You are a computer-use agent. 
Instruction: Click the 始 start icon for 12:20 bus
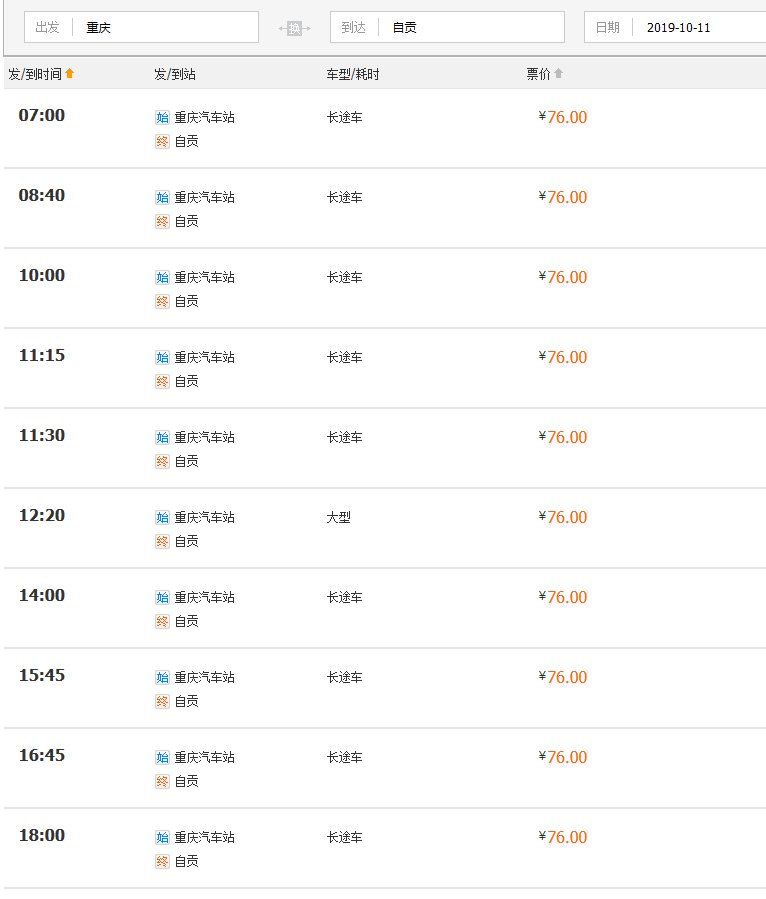coord(162,517)
